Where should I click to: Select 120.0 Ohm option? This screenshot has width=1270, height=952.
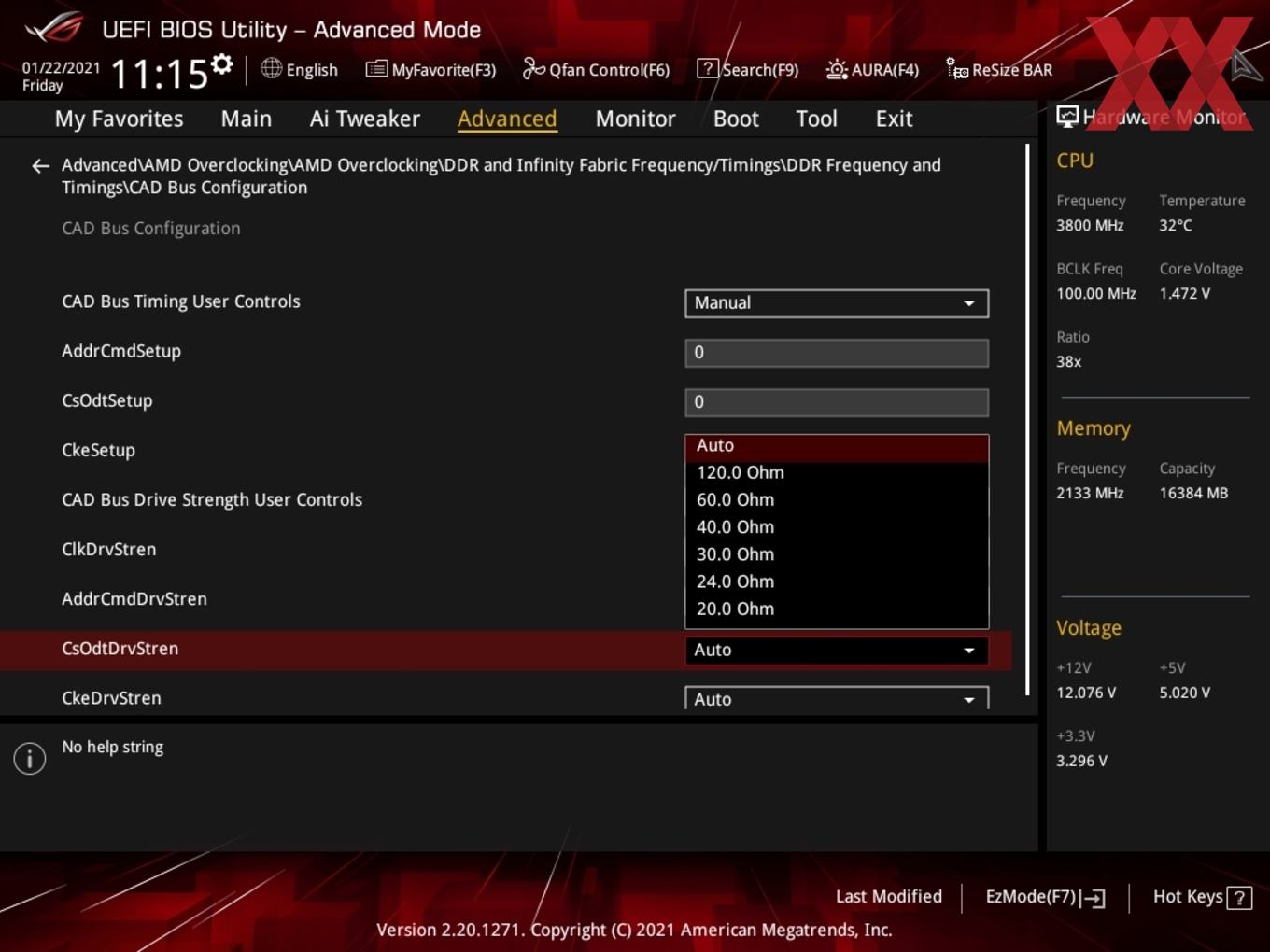[x=837, y=473]
